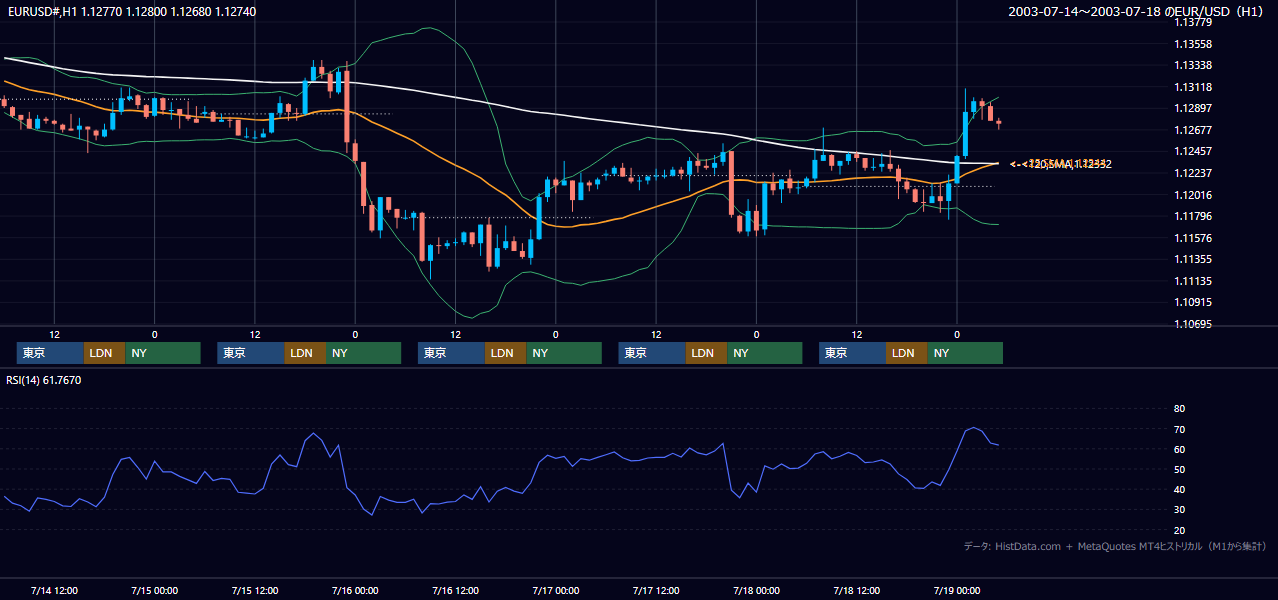
Task: Select the leftmost LDN session block
Action: point(105,353)
